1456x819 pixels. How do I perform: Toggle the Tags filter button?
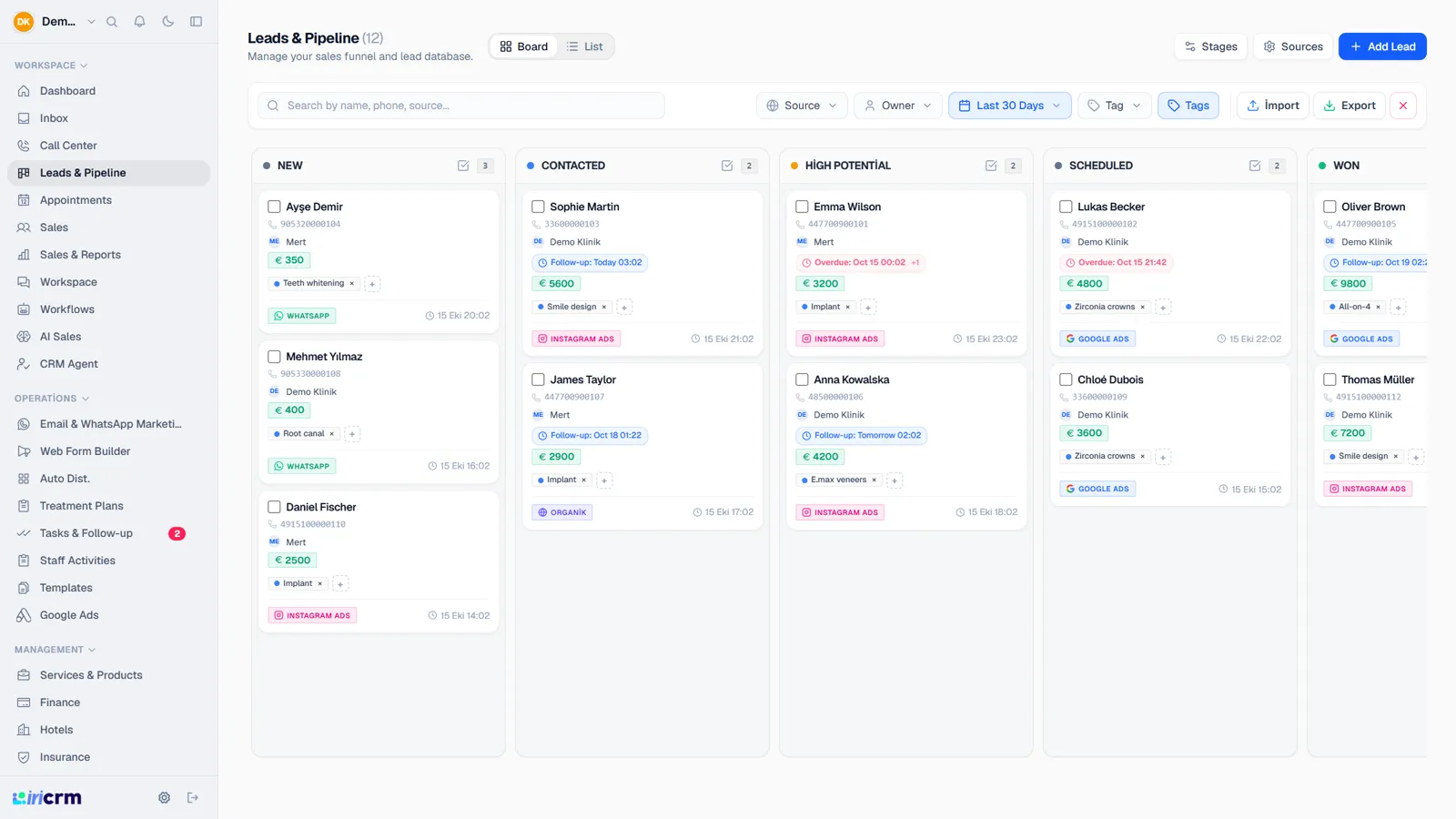[1188, 106]
